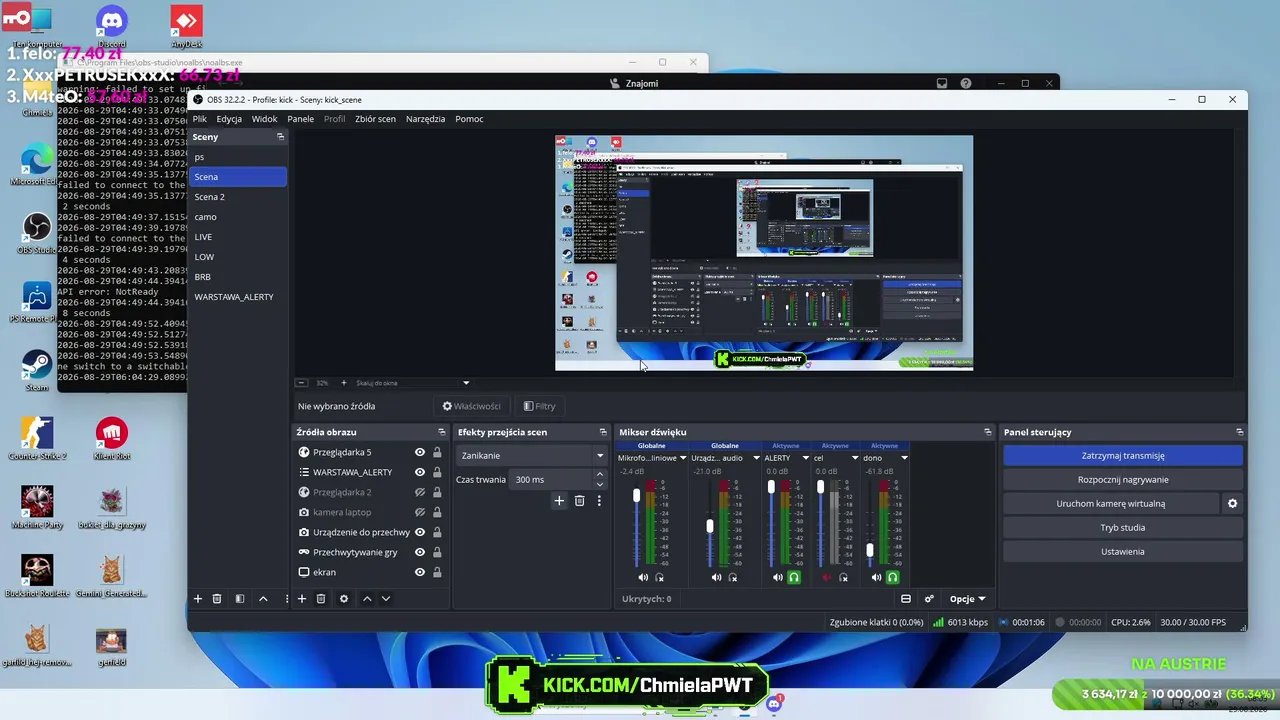Open the Zanikanie transition dropdown
Image resolution: width=1280 pixels, height=720 pixels.
click(532, 456)
